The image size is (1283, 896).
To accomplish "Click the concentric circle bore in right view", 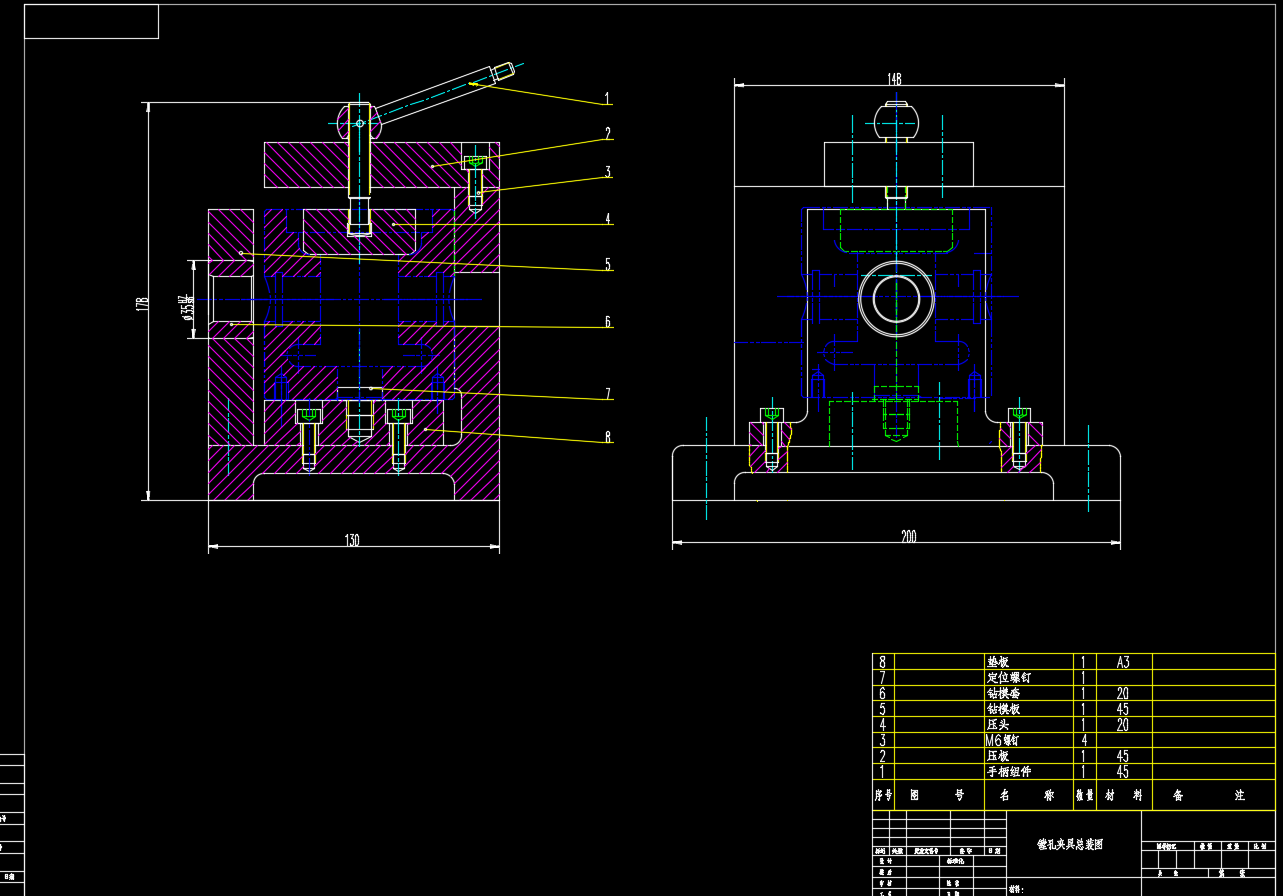I will coord(895,298).
